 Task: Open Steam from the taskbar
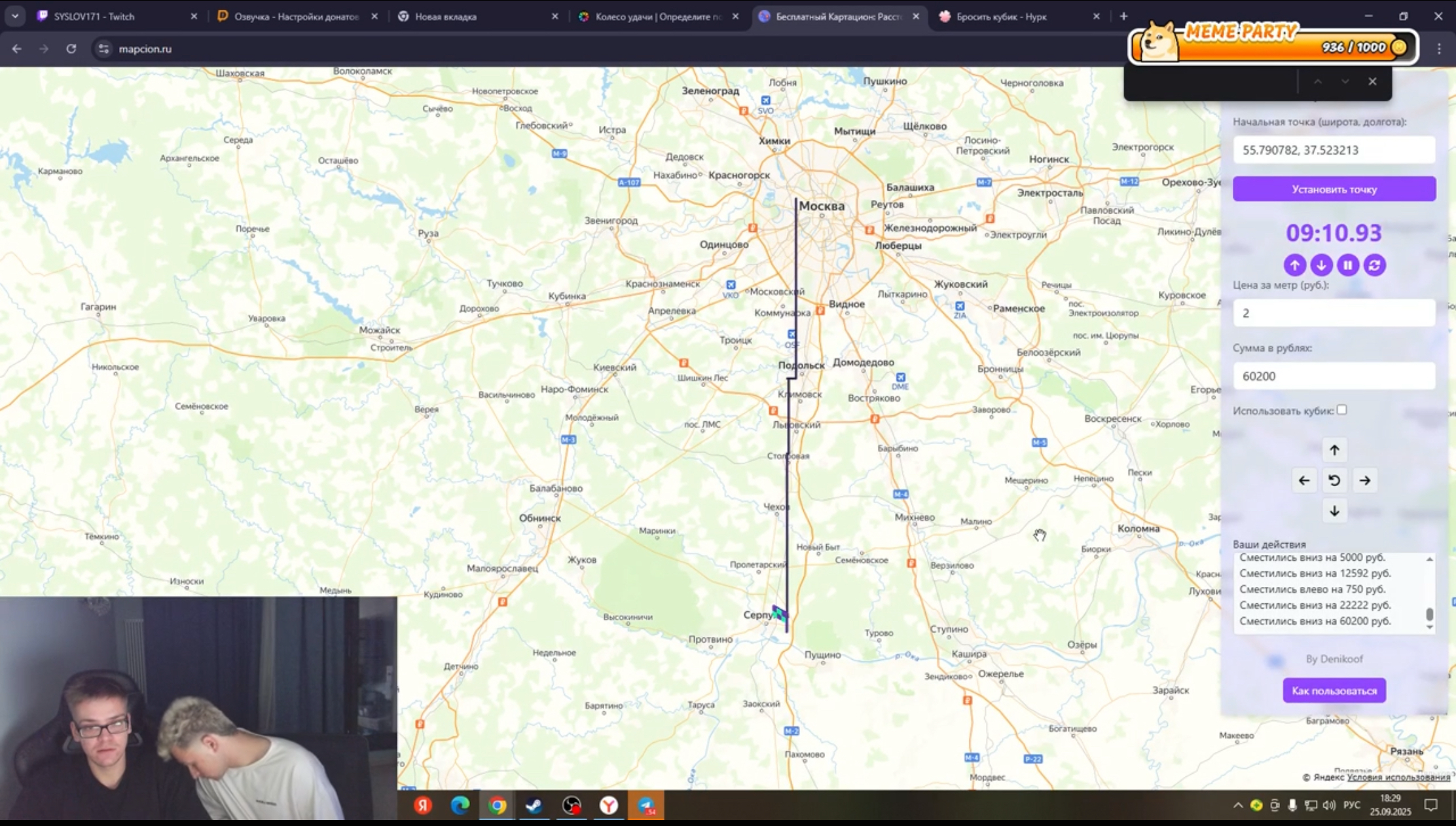click(x=534, y=805)
